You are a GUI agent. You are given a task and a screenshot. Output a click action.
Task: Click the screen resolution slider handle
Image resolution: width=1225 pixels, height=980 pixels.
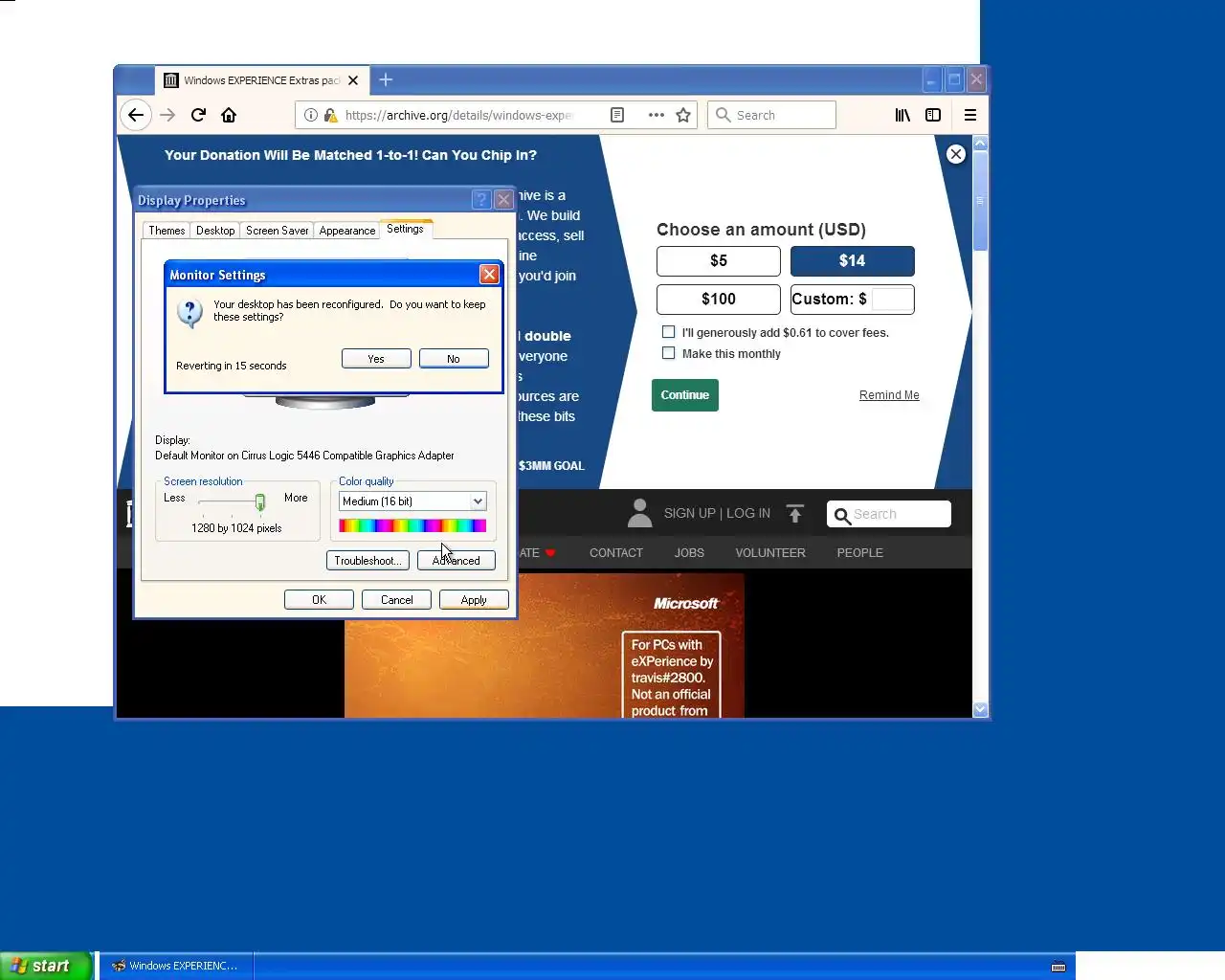[260, 502]
